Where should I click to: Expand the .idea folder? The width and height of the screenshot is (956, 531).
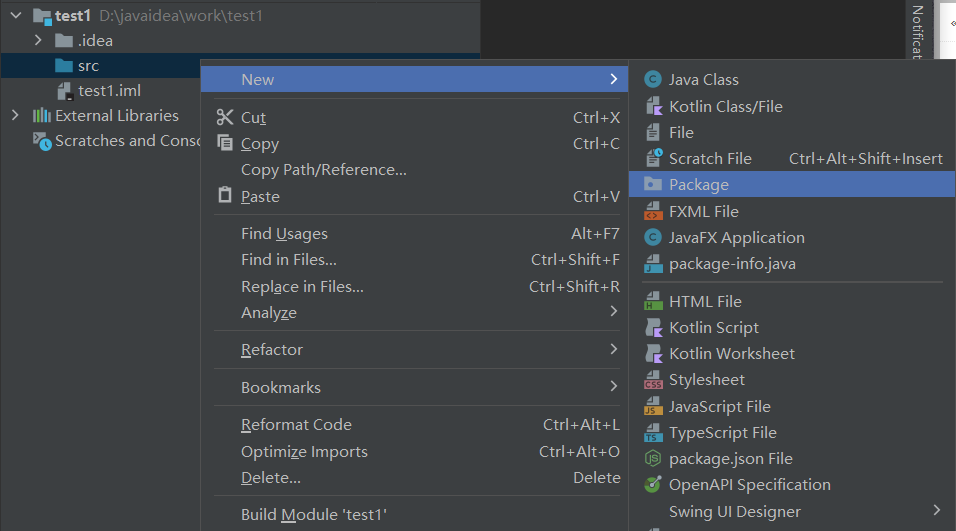(38, 41)
